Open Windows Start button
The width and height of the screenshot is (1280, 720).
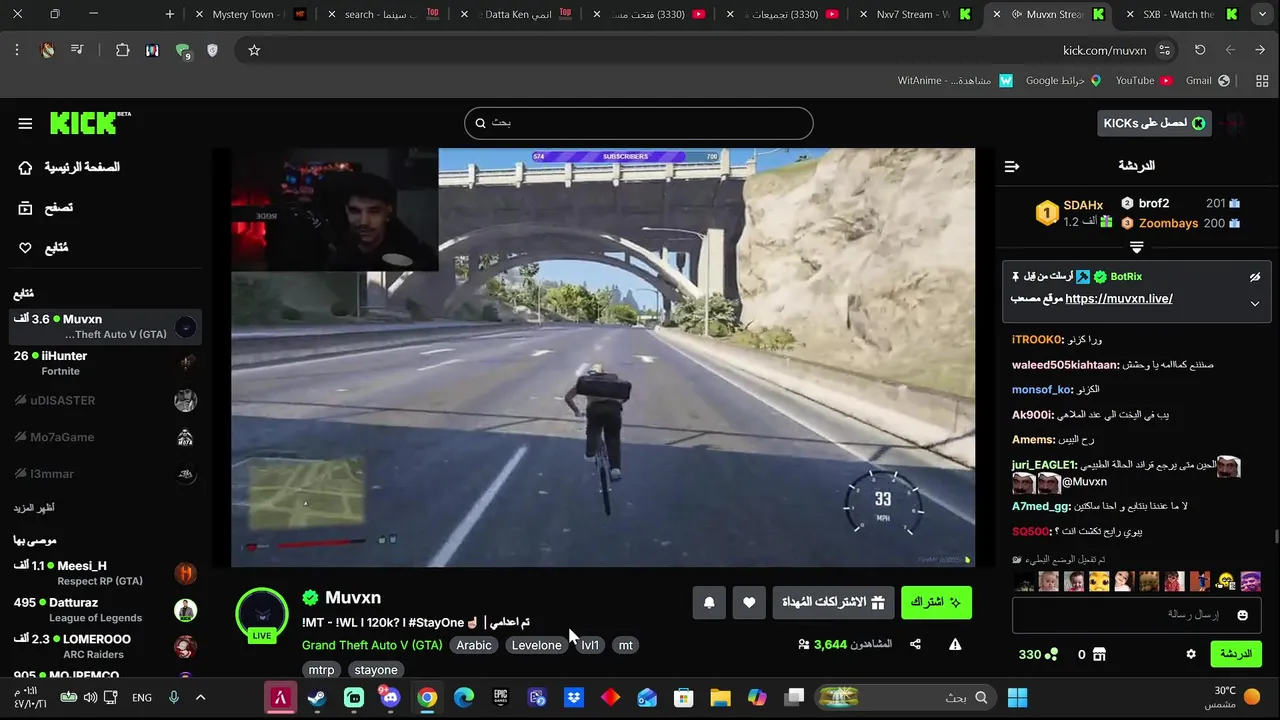coord(1018,697)
